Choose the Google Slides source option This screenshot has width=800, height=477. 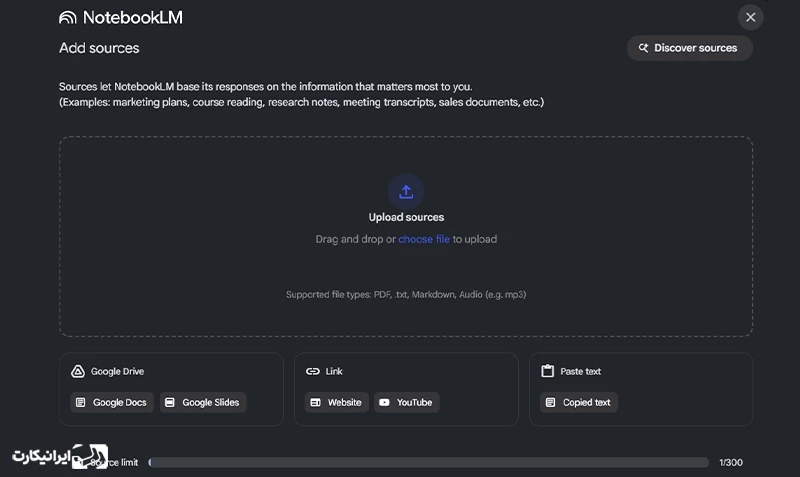point(203,403)
